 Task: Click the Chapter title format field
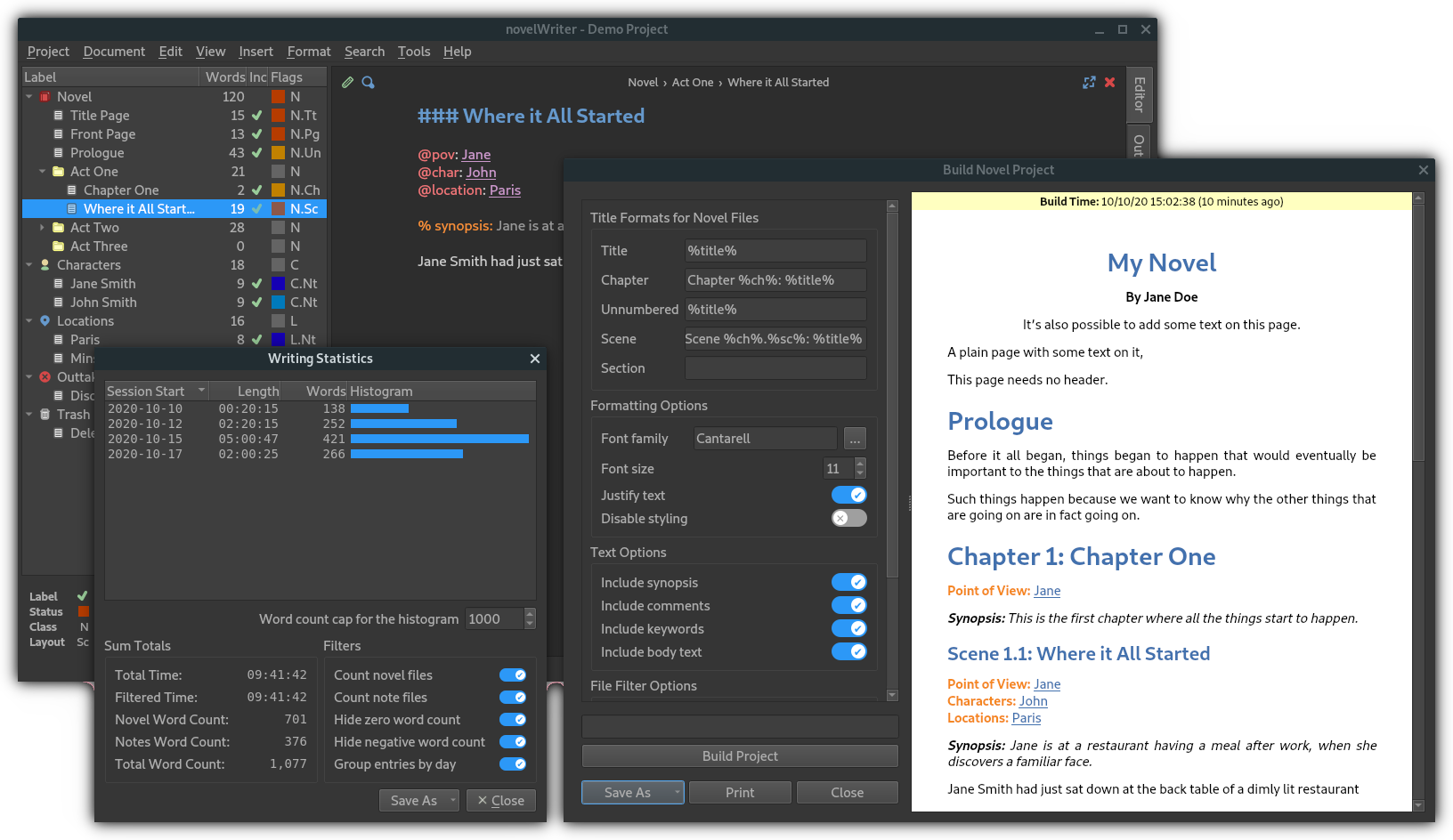point(775,280)
